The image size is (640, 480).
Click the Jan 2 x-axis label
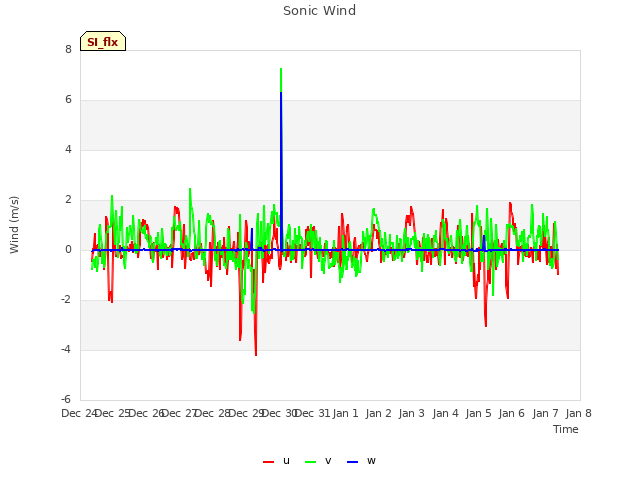(x=378, y=413)
